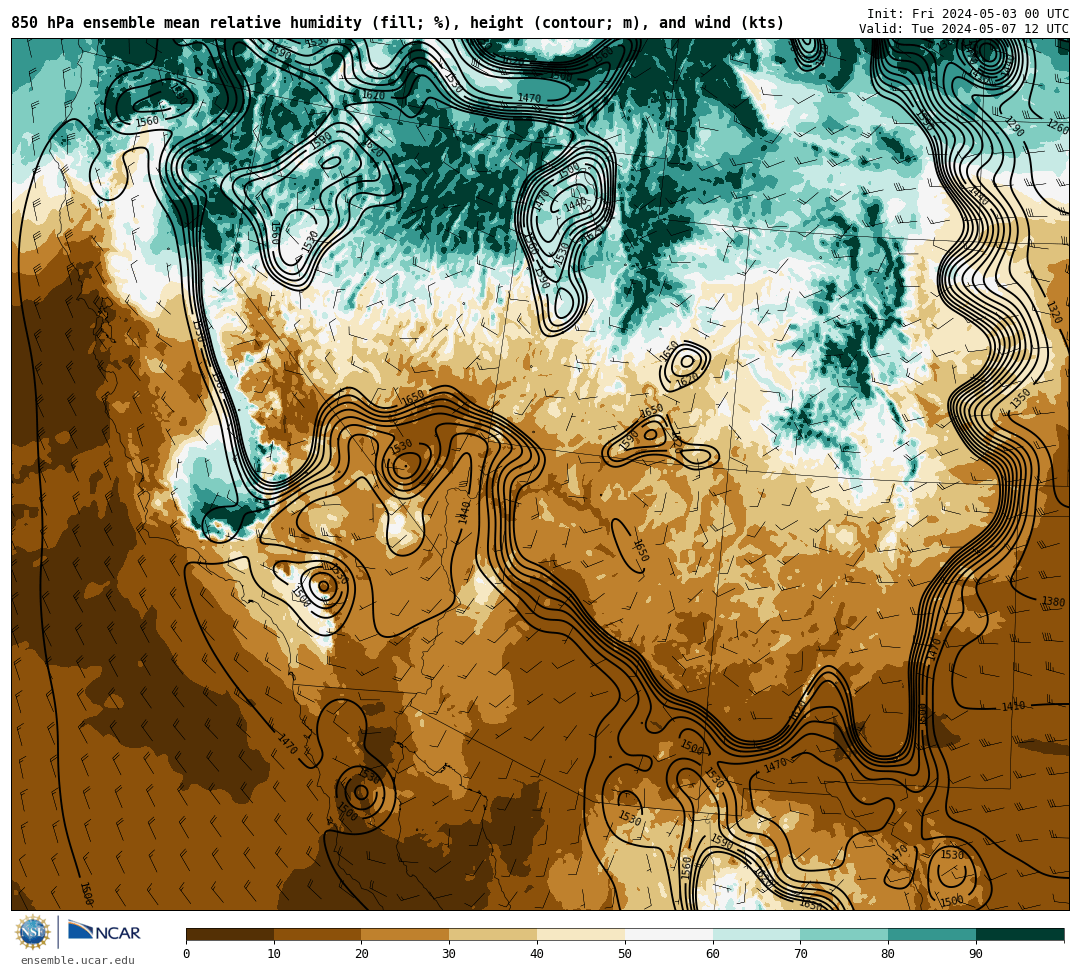Click colorbar tick label '30'
1080x973 pixels.
pyautogui.click(x=449, y=954)
